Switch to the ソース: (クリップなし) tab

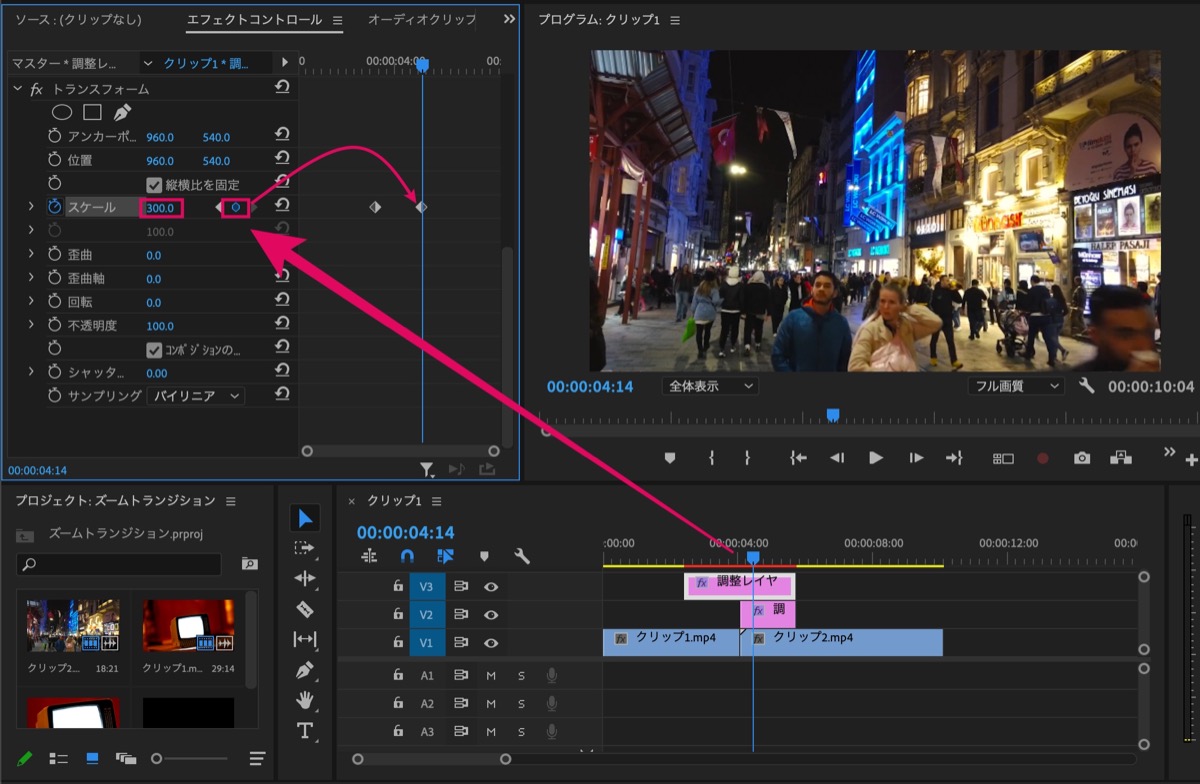[x=78, y=20]
